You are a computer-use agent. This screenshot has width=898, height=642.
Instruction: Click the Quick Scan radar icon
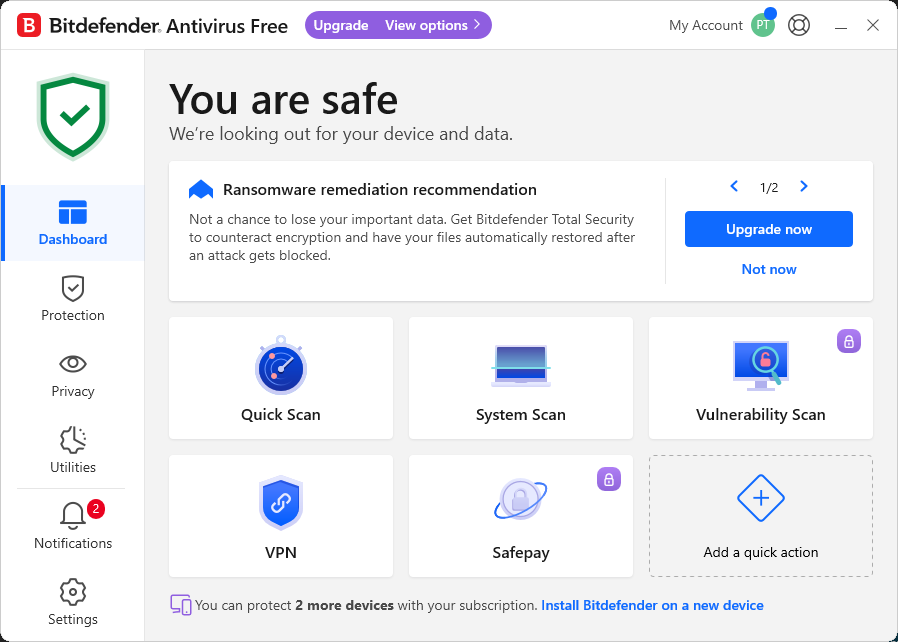281,367
